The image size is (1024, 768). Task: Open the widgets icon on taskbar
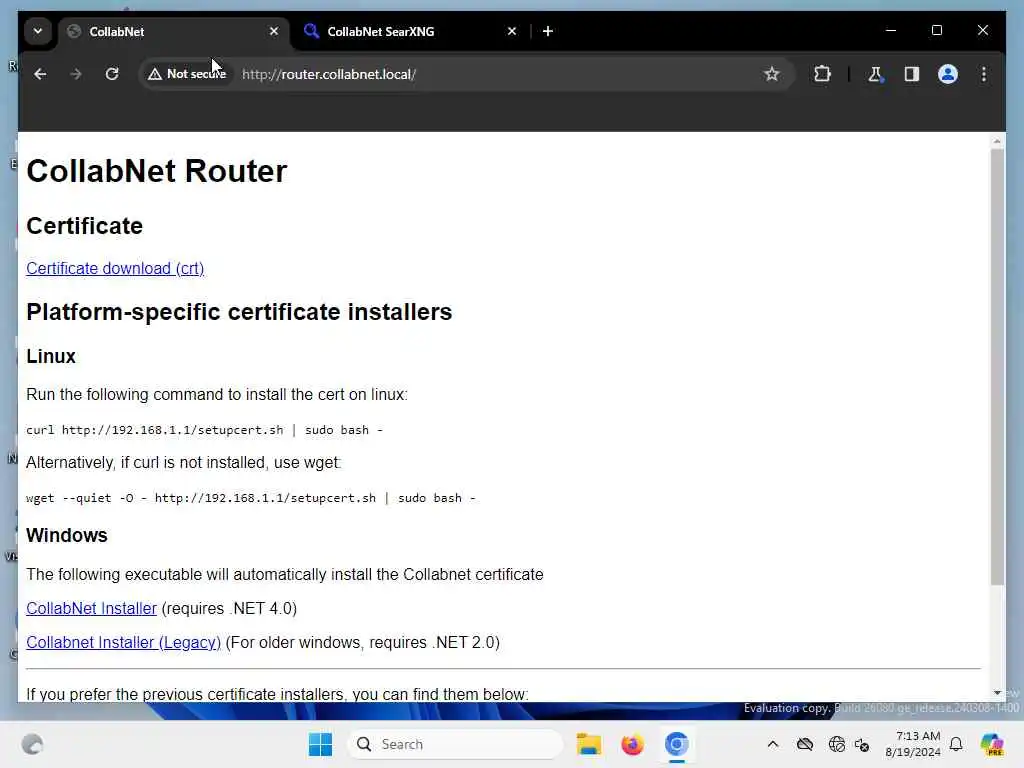(x=32, y=744)
